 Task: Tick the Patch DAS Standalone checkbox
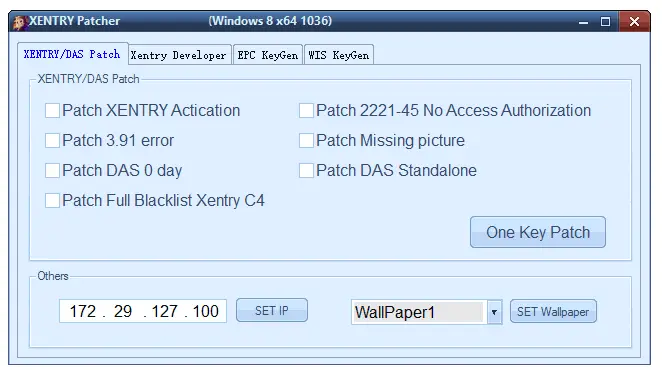click(307, 171)
